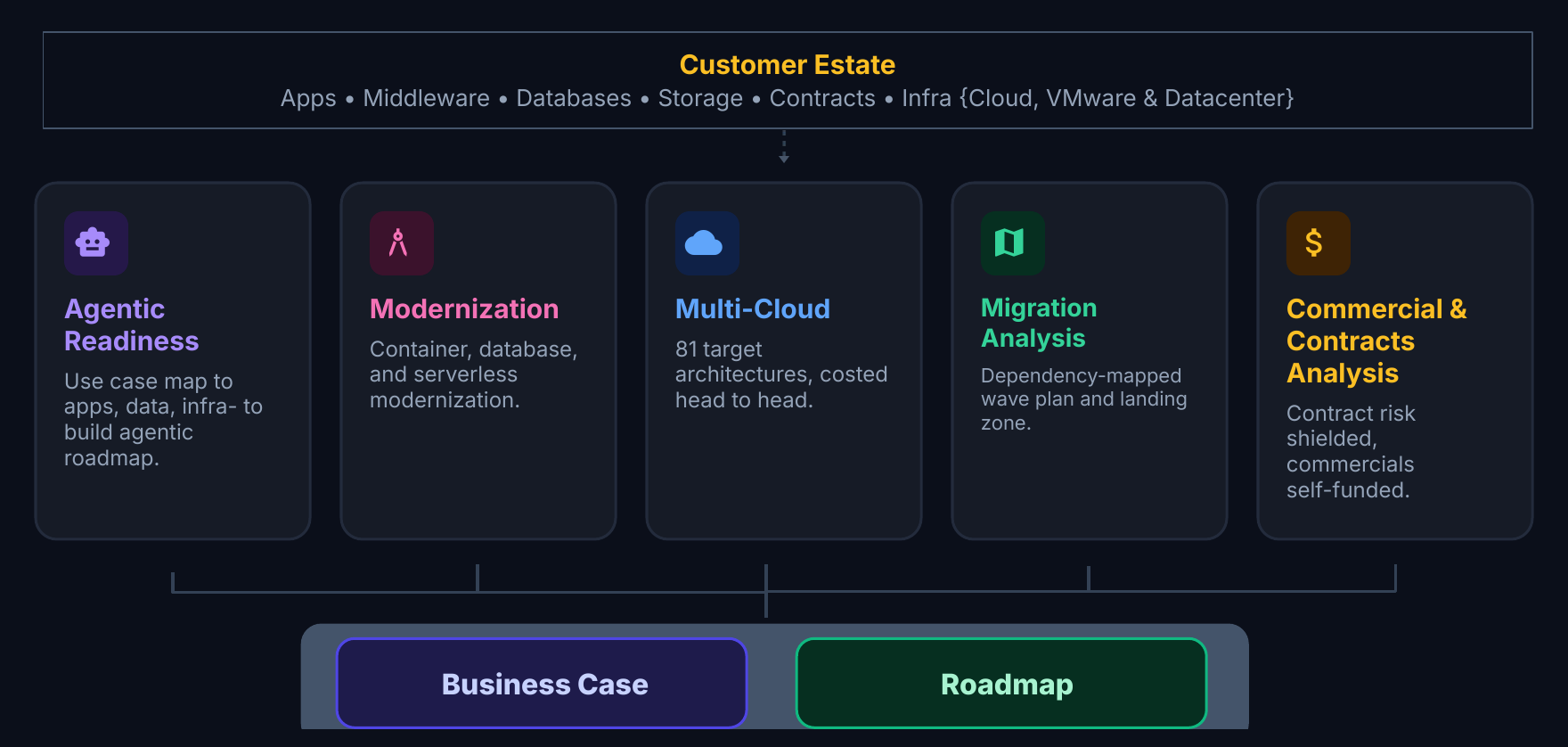Select the Migration Analysis heading

click(1039, 323)
